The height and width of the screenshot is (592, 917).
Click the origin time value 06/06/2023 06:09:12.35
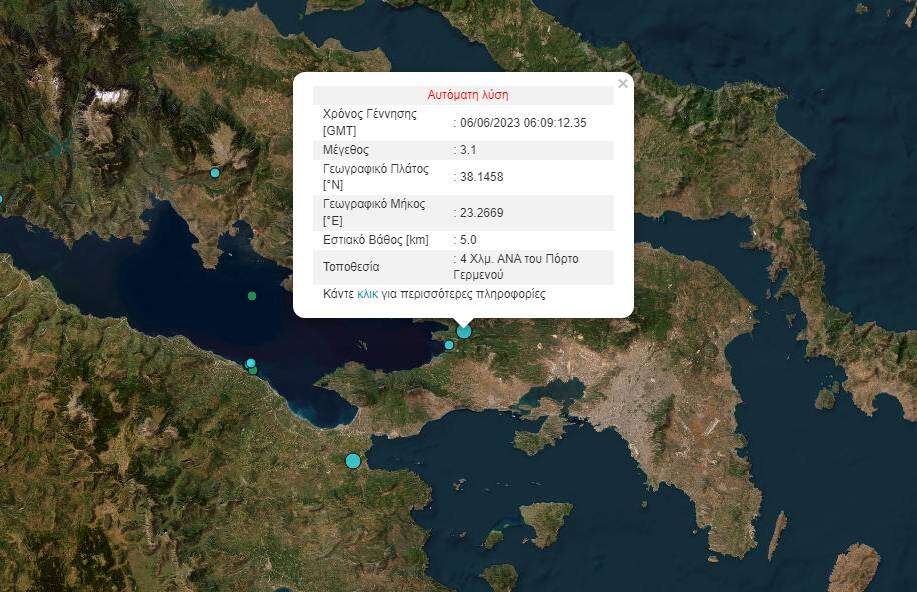(522, 123)
